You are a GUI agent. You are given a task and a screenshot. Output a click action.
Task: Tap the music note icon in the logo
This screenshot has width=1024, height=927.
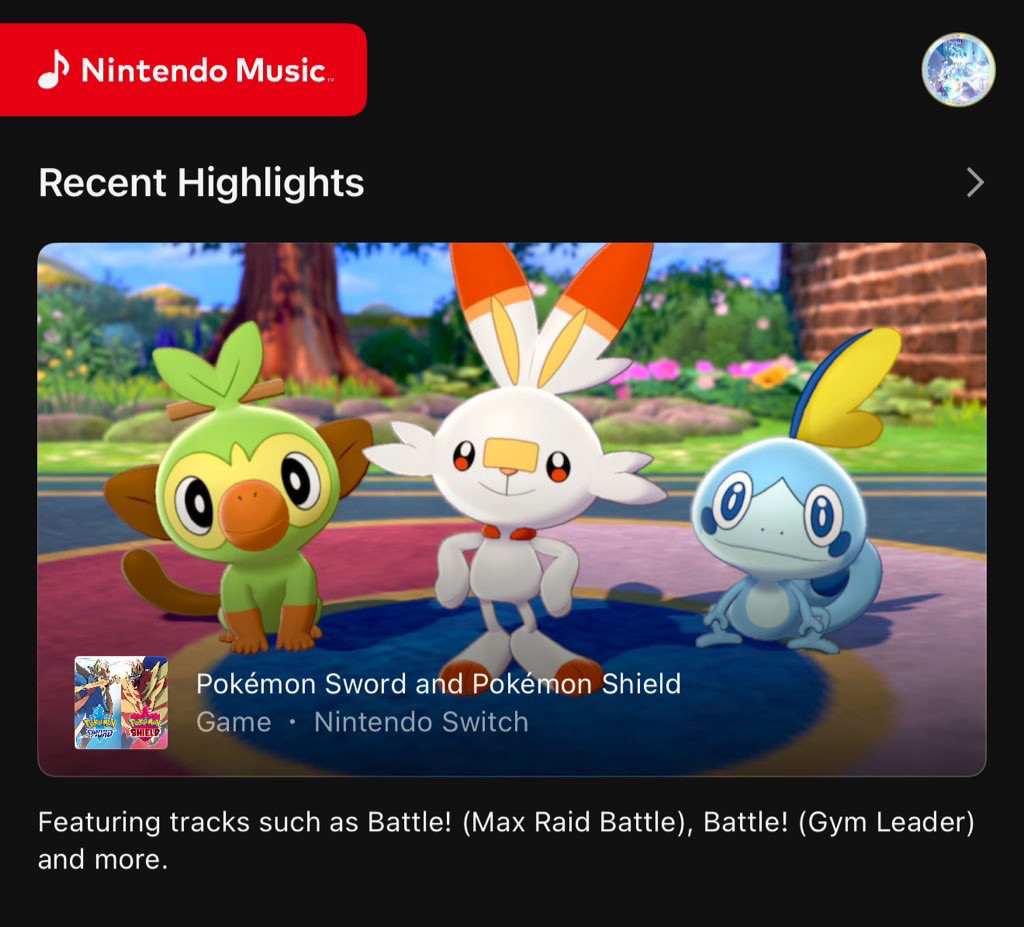tap(54, 69)
